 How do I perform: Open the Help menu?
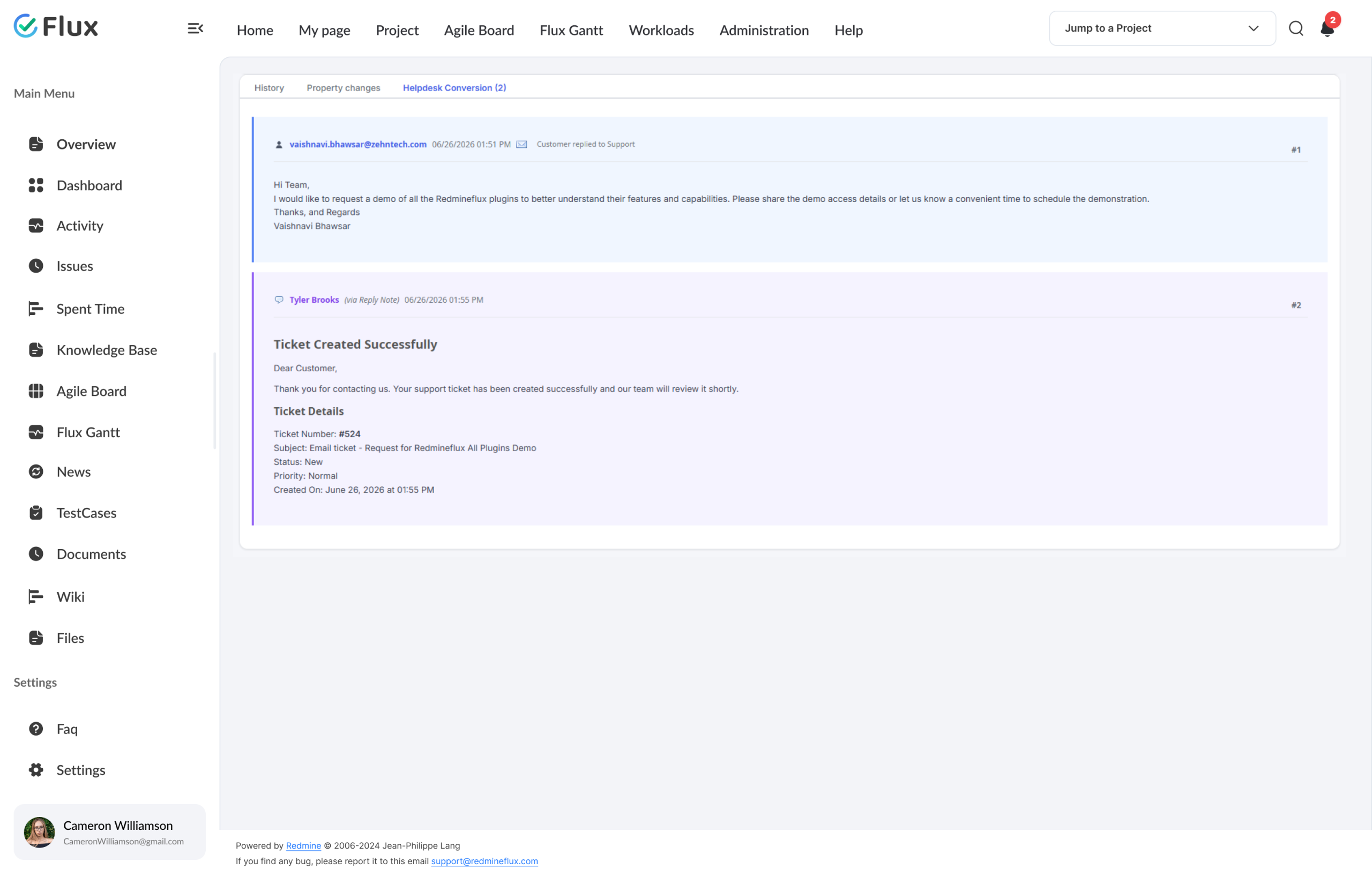tap(848, 30)
